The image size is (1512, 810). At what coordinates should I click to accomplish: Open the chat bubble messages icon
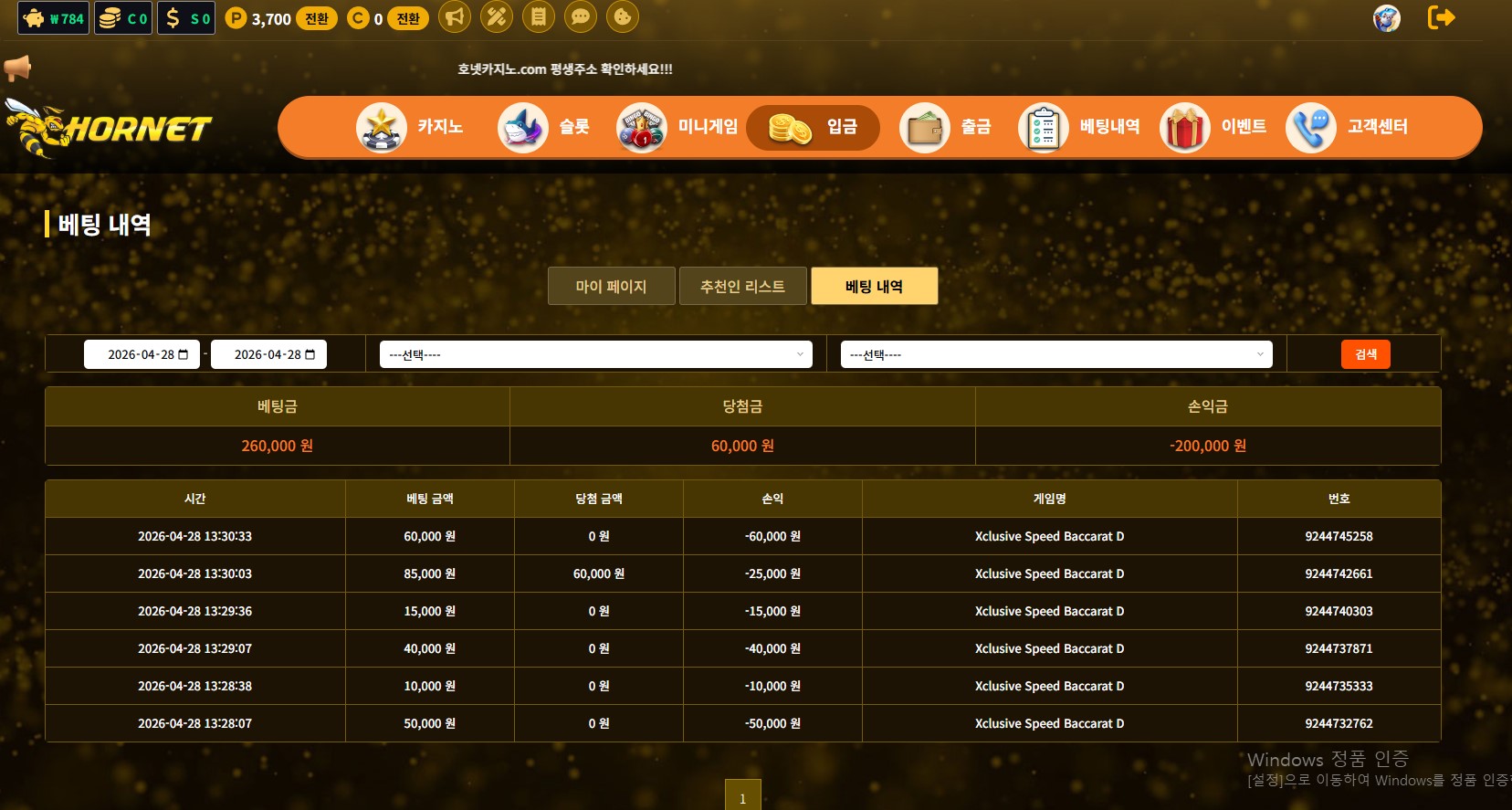tap(581, 16)
